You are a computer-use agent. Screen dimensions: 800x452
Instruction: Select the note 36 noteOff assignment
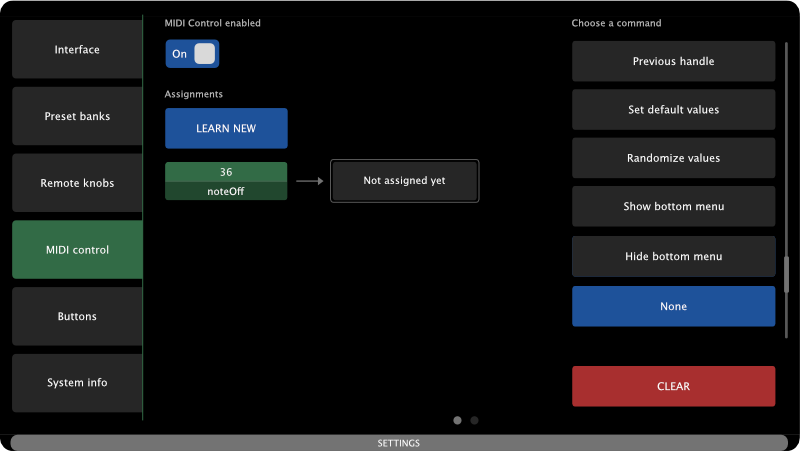226,181
